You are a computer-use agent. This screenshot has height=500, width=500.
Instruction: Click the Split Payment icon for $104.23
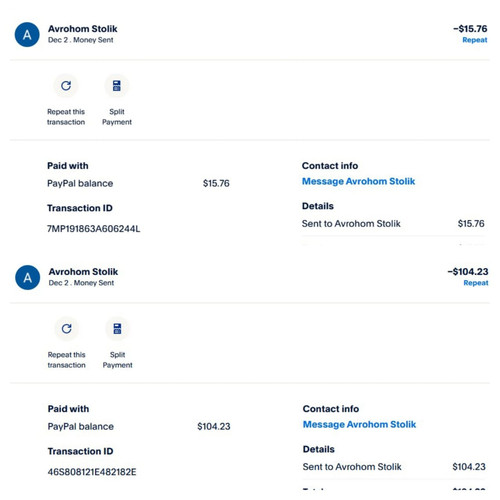pos(117,329)
